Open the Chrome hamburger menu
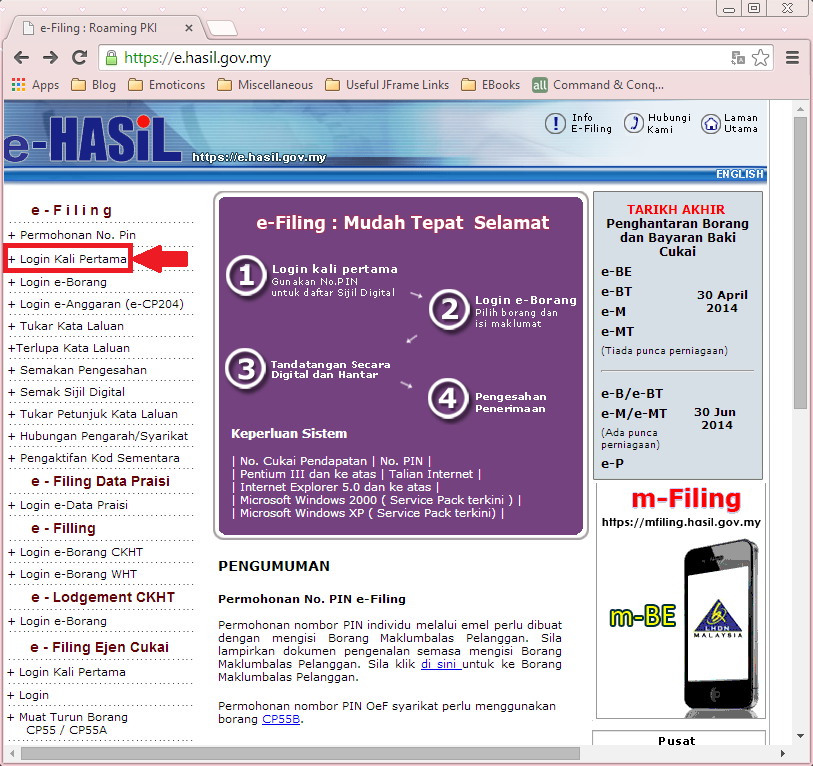This screenshot has width=813, height=766. pyautogui.click(x=792, y=58)
